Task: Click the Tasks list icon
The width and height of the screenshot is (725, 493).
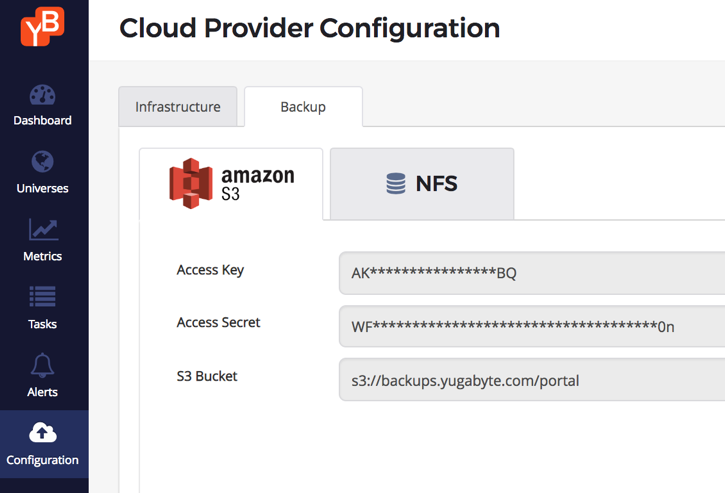Action: 42,297
